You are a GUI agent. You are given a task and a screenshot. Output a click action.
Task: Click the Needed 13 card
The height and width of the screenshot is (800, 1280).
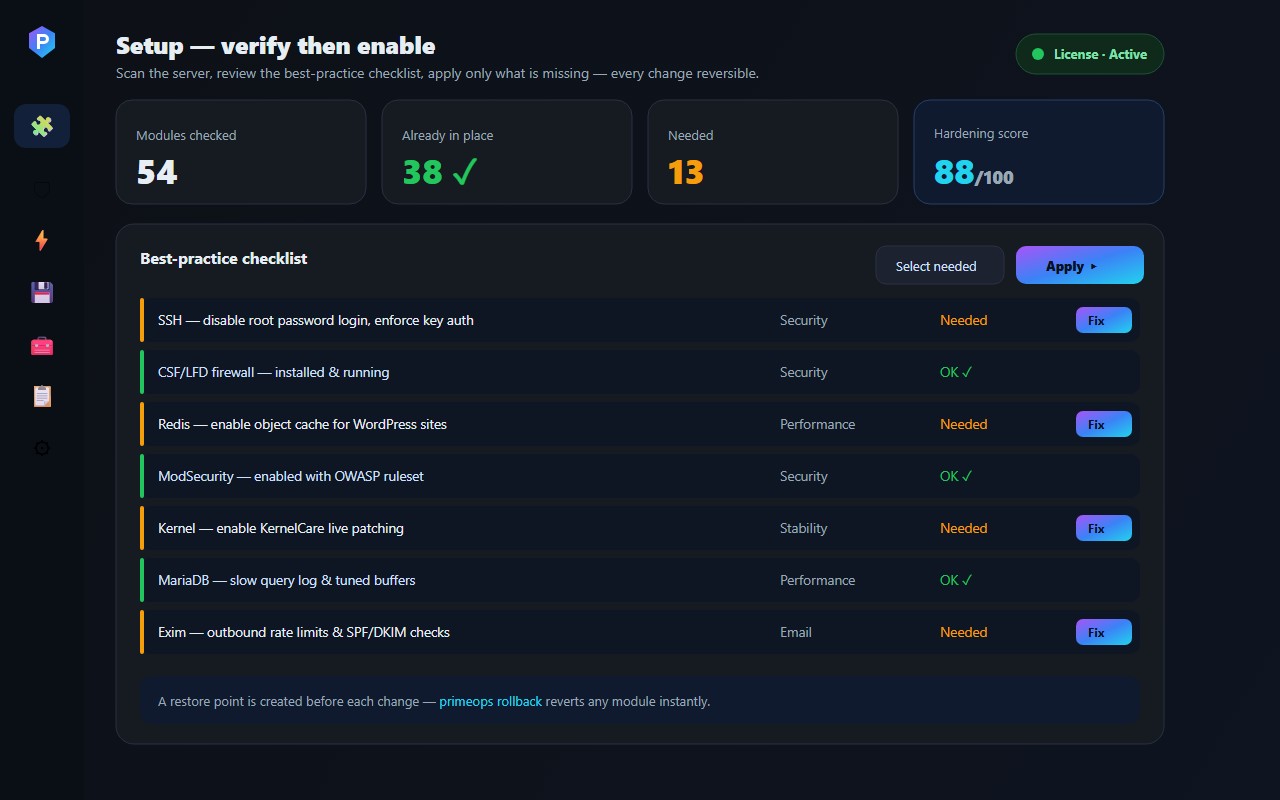[x=773, y=152]
